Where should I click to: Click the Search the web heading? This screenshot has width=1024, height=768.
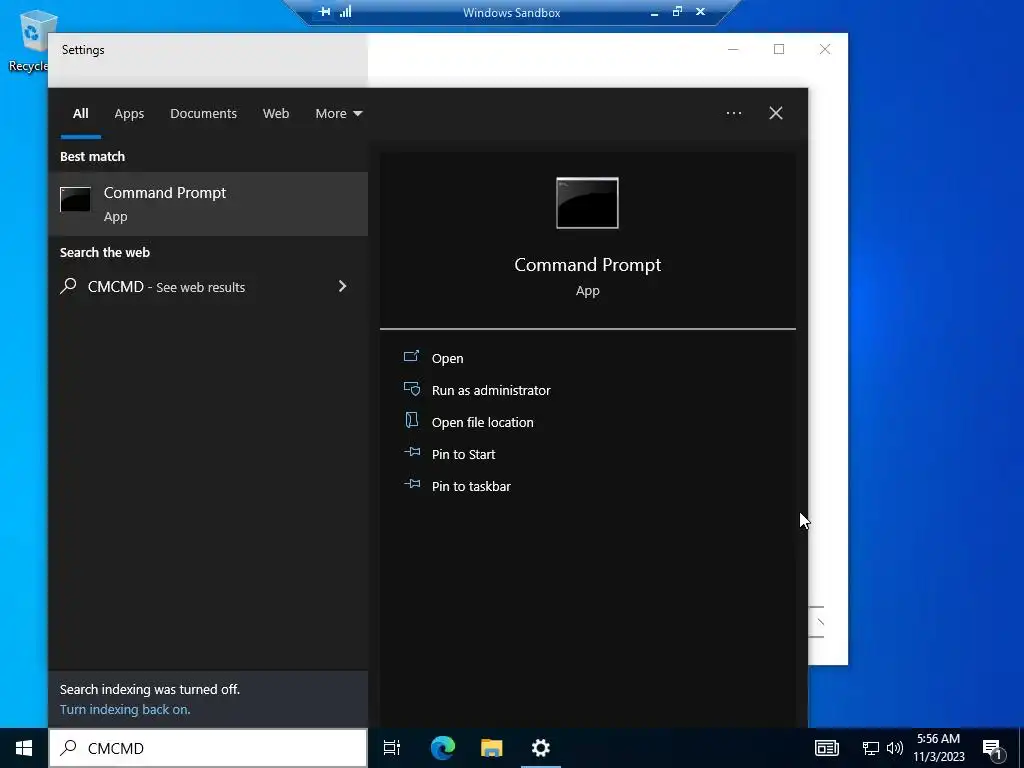[x=104, y=252]
